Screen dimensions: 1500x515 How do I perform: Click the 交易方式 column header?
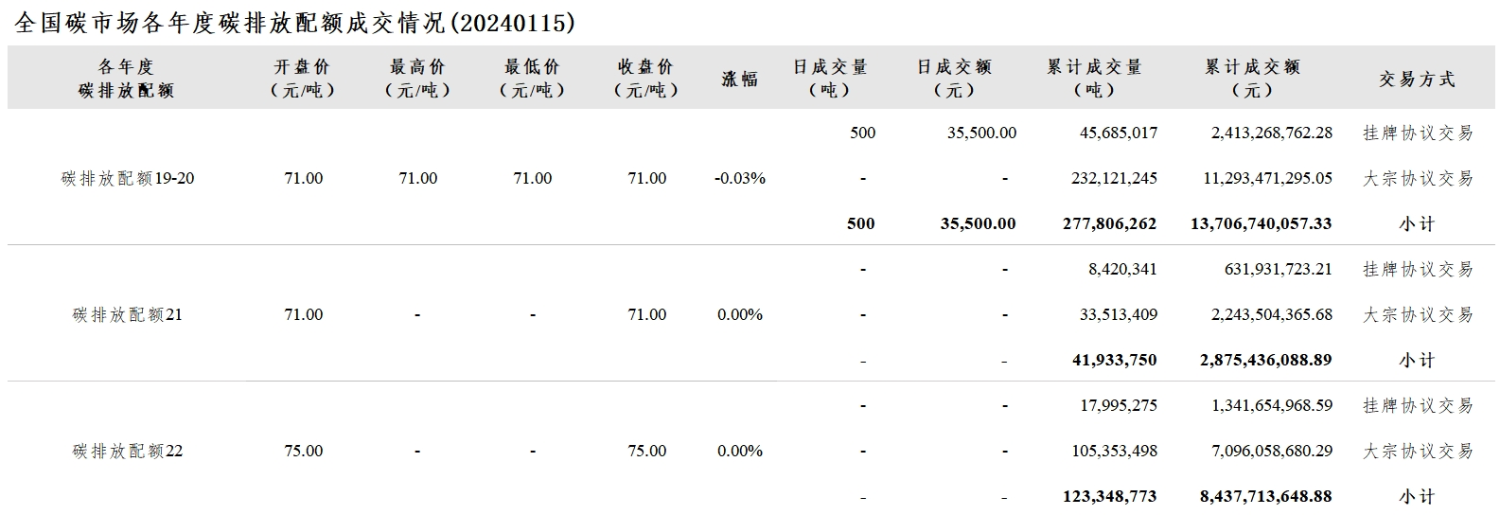1417,79
